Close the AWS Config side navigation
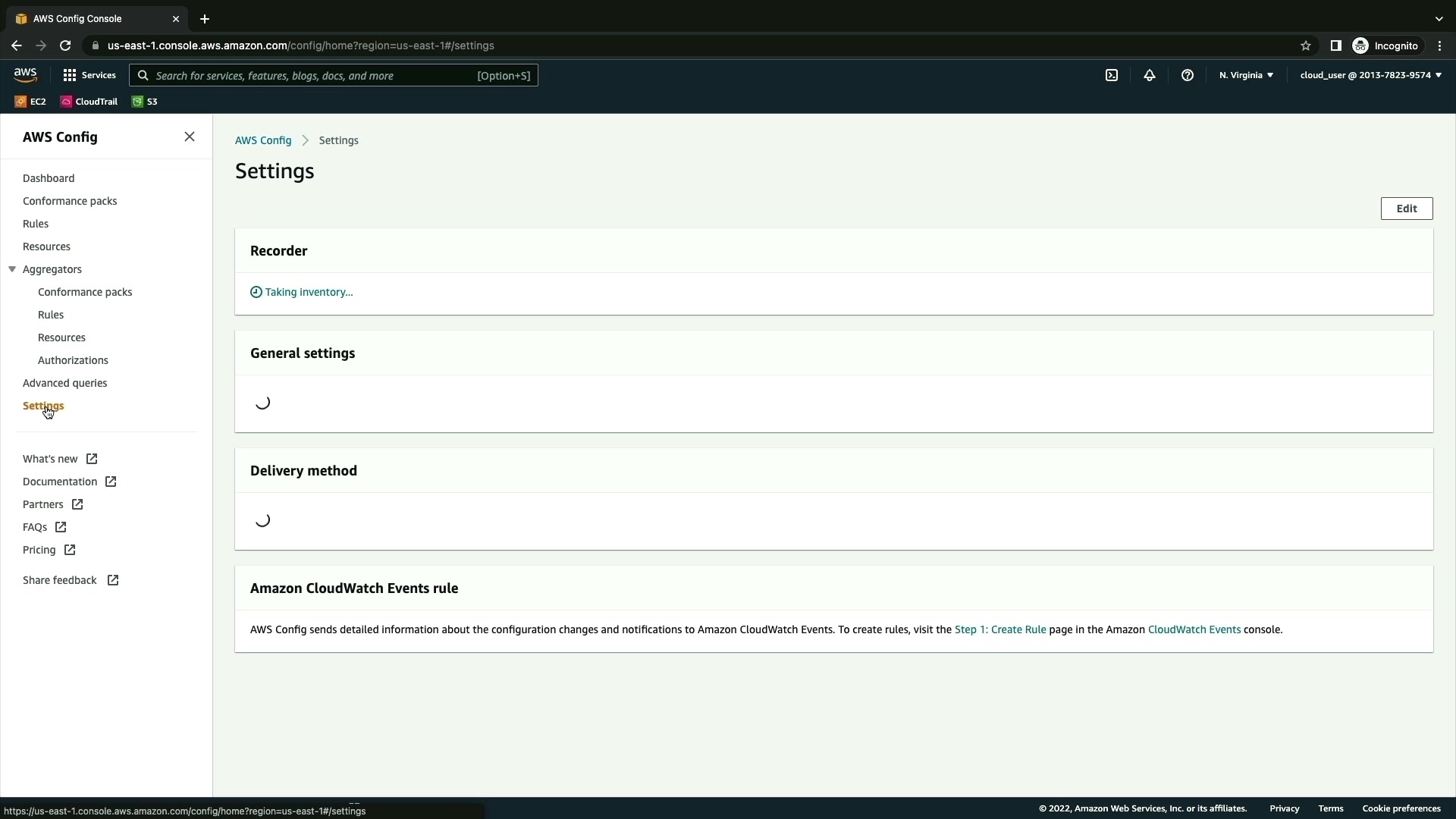This screenshot has height=819, width=1456. point(190,136)
